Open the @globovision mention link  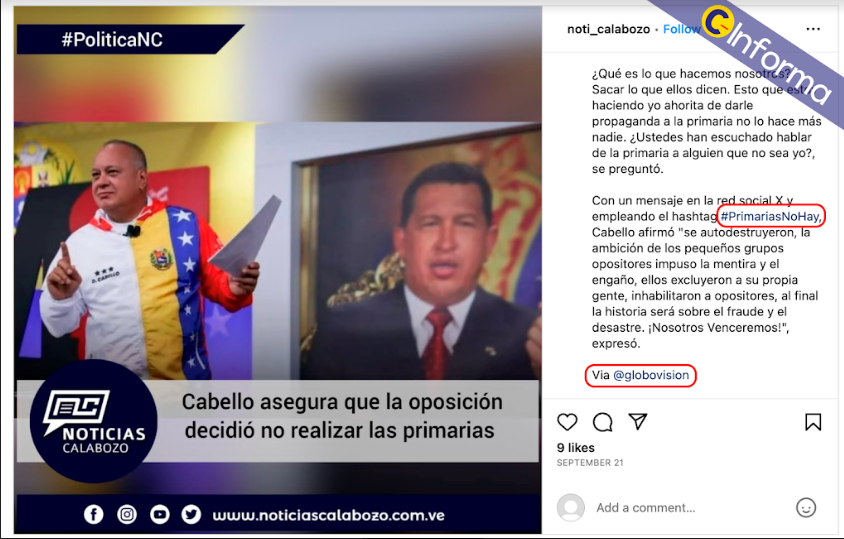tap(651, 375)
